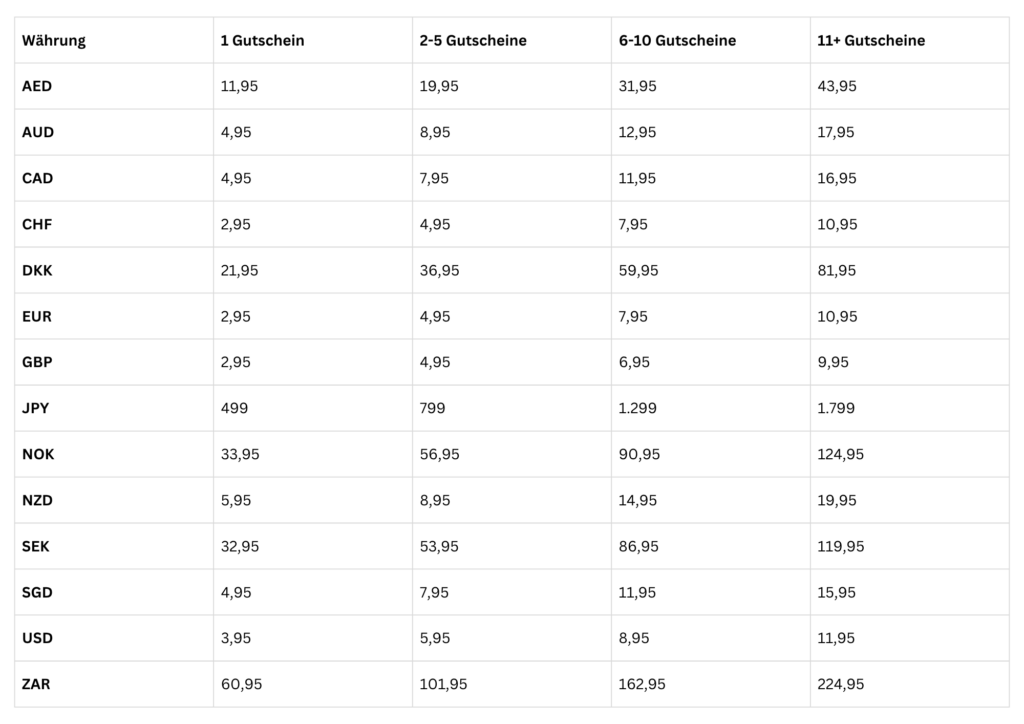Select the AED currency row label
This screenshot has height=724, width=1024.
tap(114, 86)
